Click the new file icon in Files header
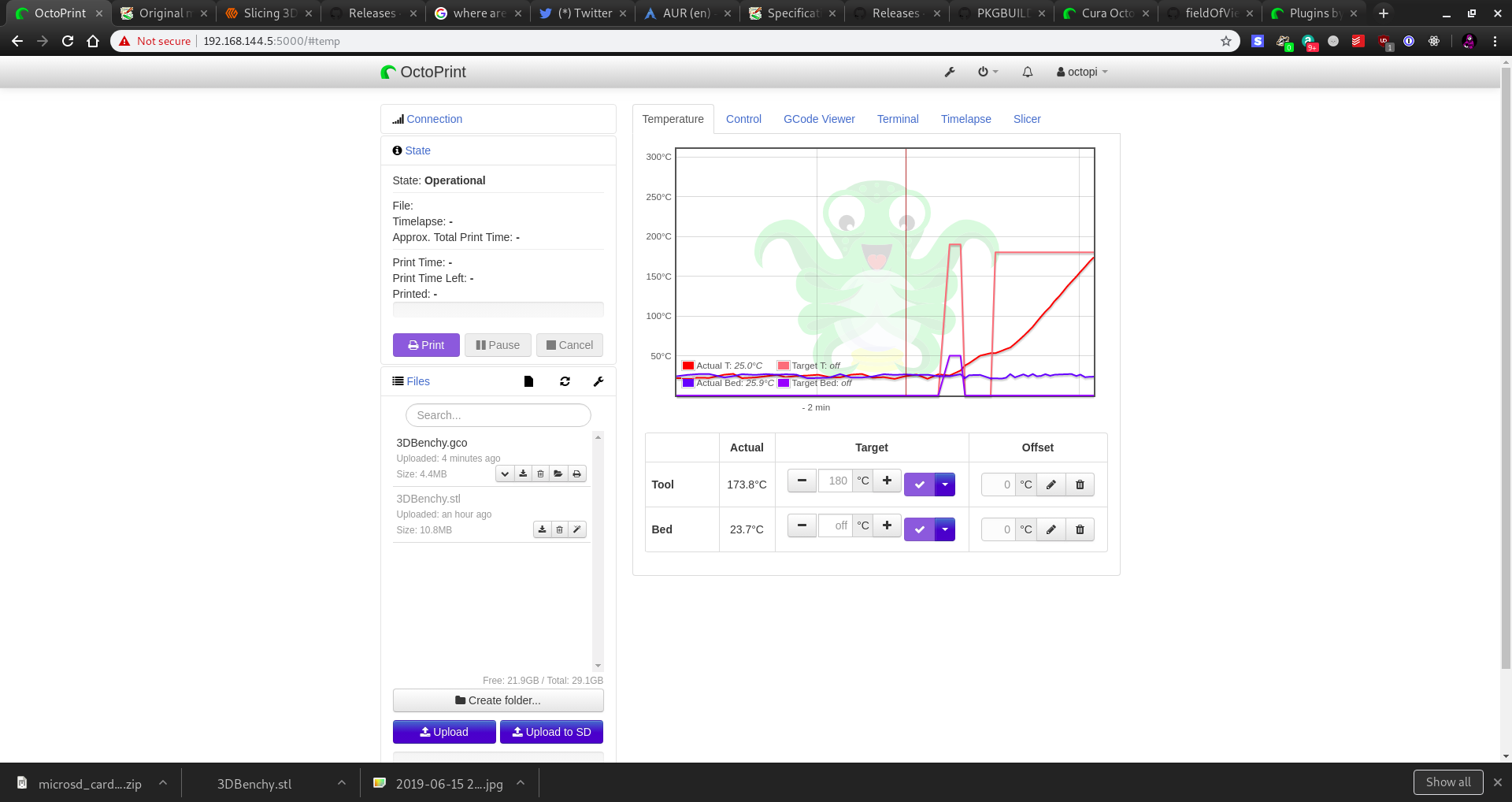 coord(528,381)
